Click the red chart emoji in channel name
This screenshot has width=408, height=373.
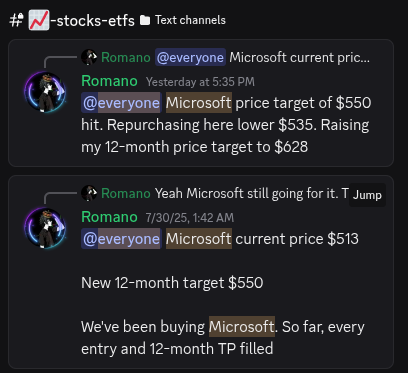click(x=39, y=20)
